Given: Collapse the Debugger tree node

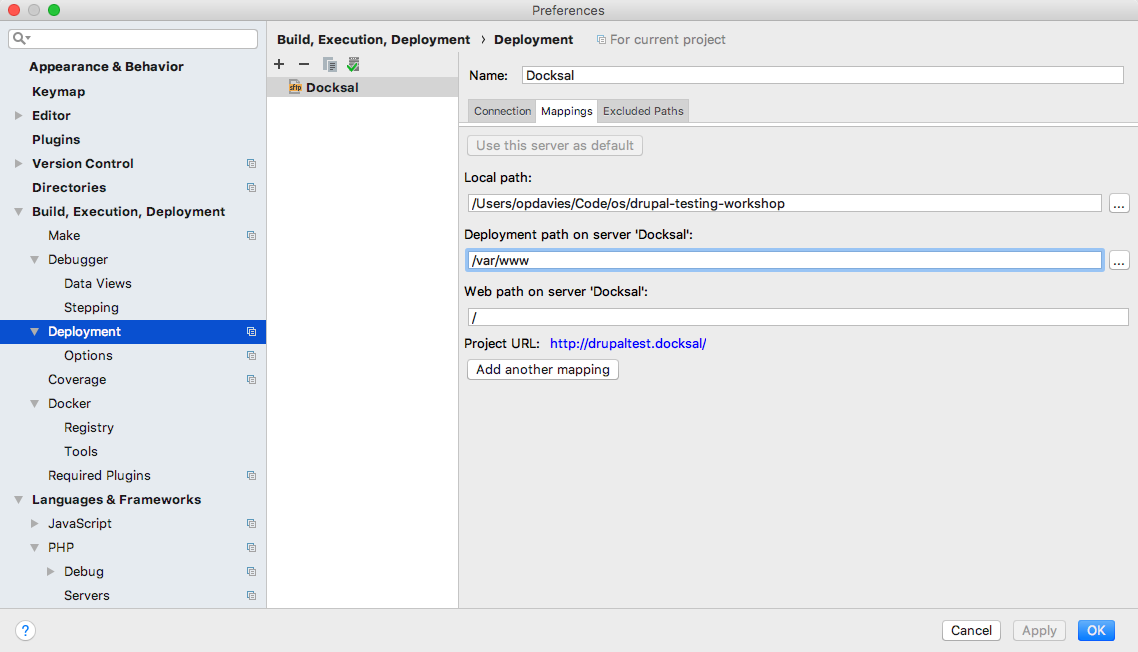Looking at the screenshot, I should [35, 259].
